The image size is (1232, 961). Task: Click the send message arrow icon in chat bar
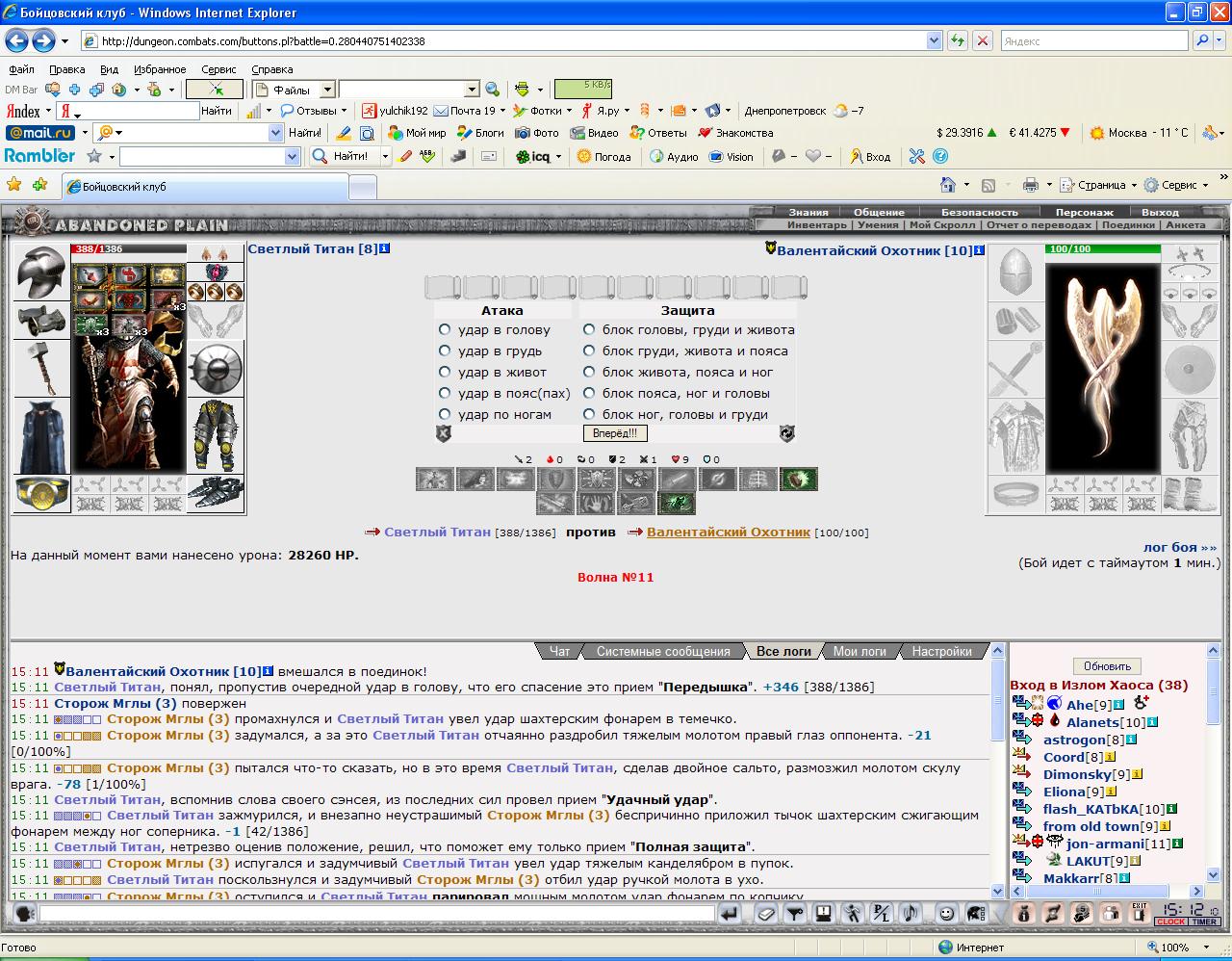tap(731, 913)
